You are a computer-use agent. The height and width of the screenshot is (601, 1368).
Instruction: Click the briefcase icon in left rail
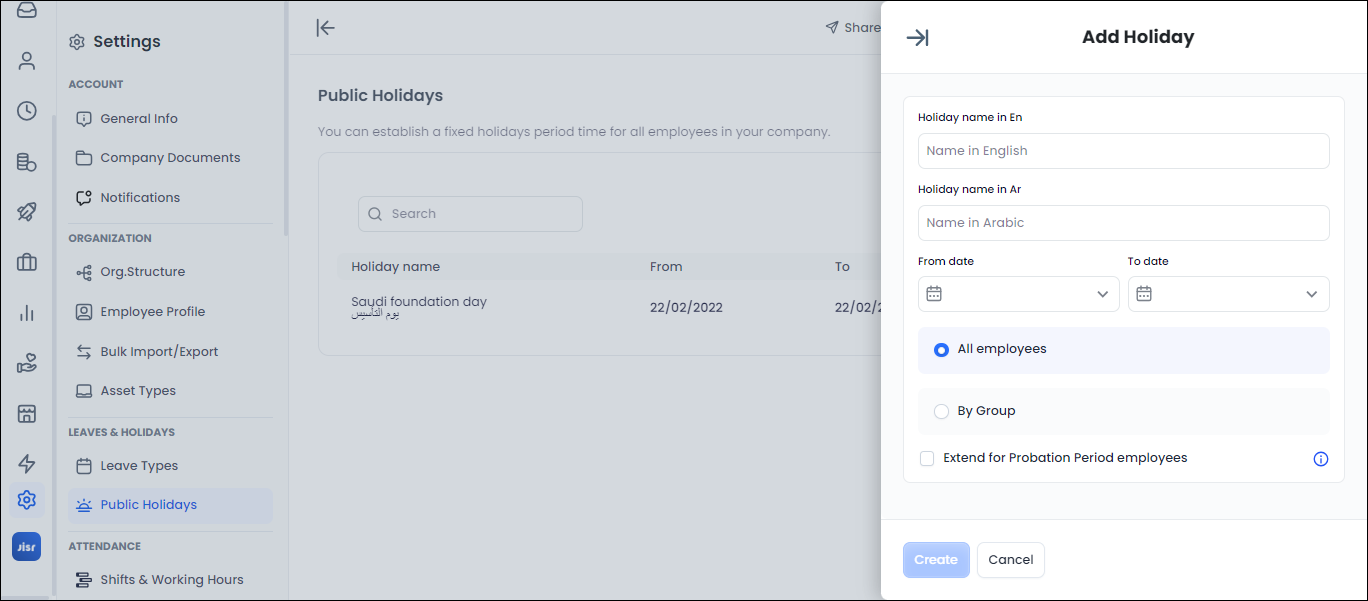(27, 263)
